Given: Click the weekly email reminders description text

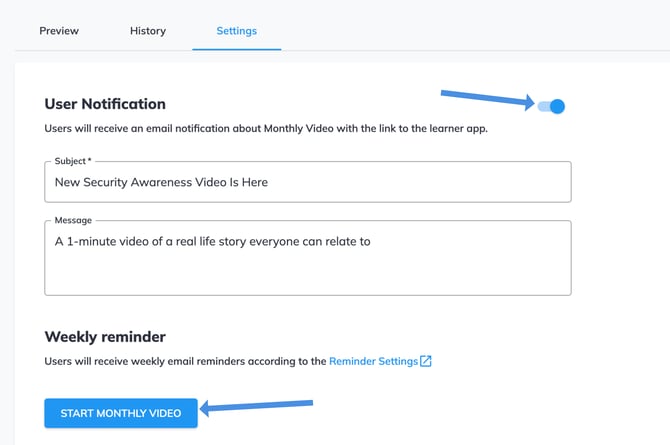Looking at the screenshot, I should coord(185,361).
